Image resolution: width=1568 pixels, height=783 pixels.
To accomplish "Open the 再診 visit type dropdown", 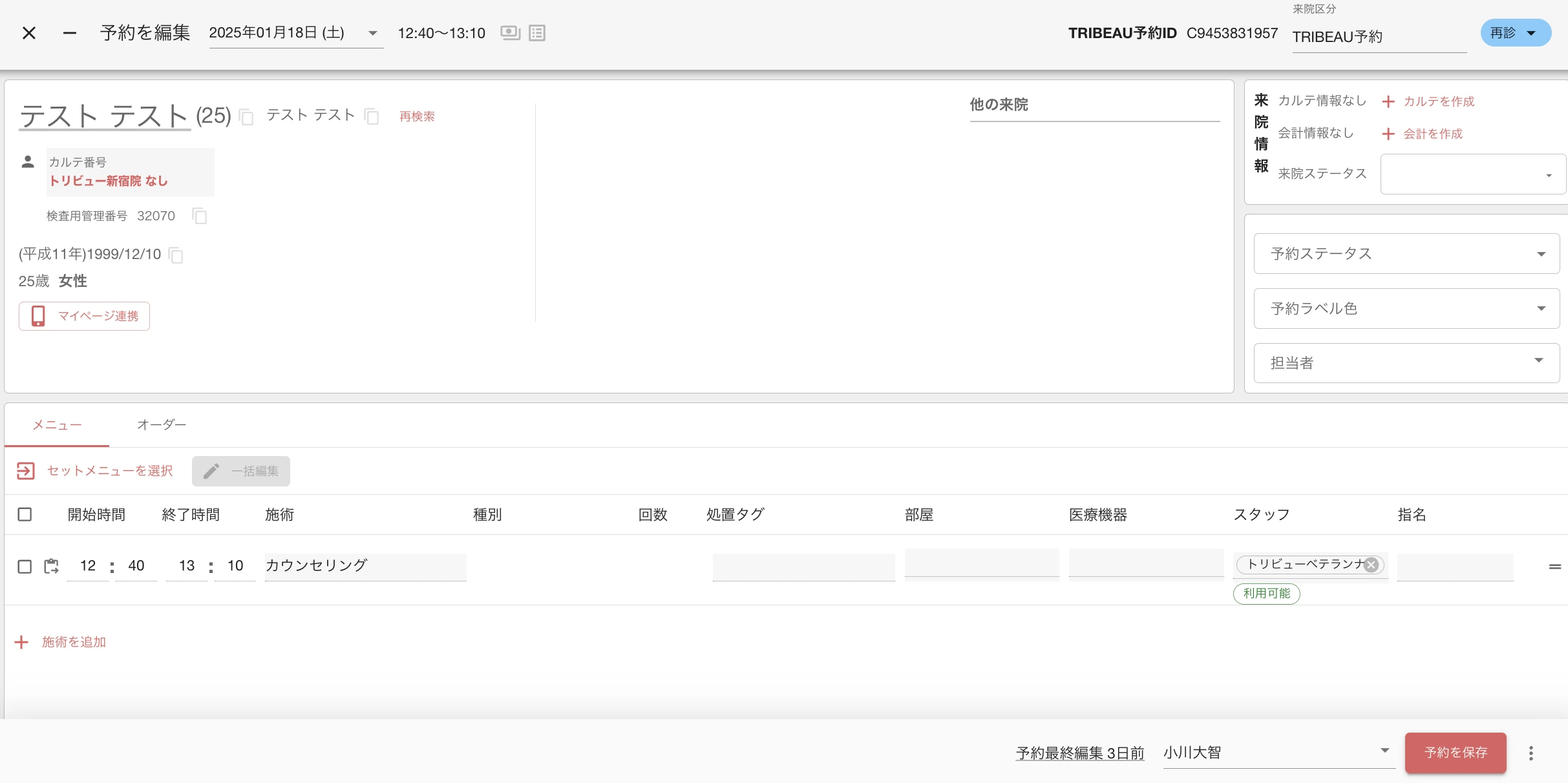I will point(1516,33).
